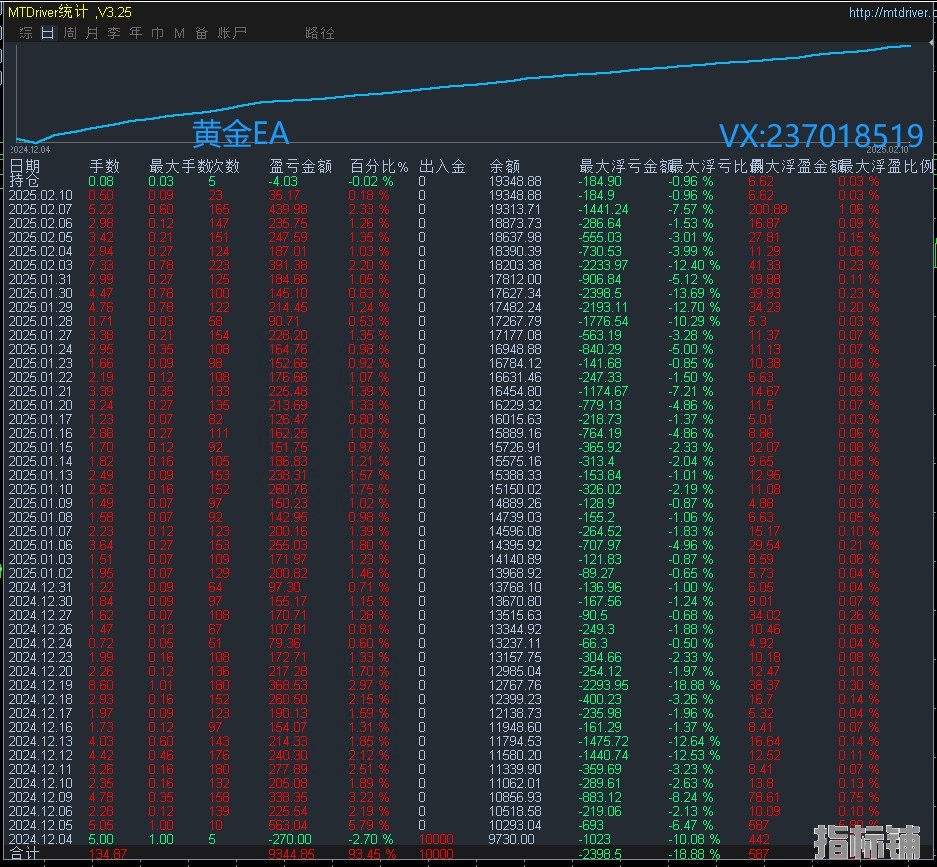Click the total percentage 93.45 %
Image resolution: width=937 pixels, height=867 pixels.
pos(372,854)
